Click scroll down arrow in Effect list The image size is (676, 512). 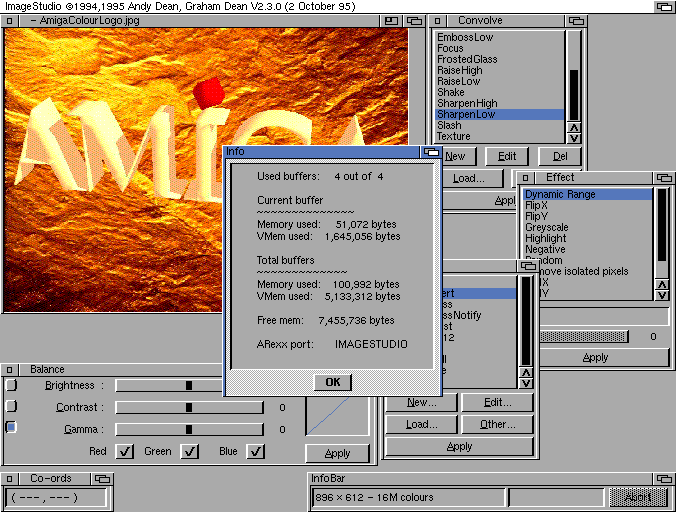click(x=662, y=295)
